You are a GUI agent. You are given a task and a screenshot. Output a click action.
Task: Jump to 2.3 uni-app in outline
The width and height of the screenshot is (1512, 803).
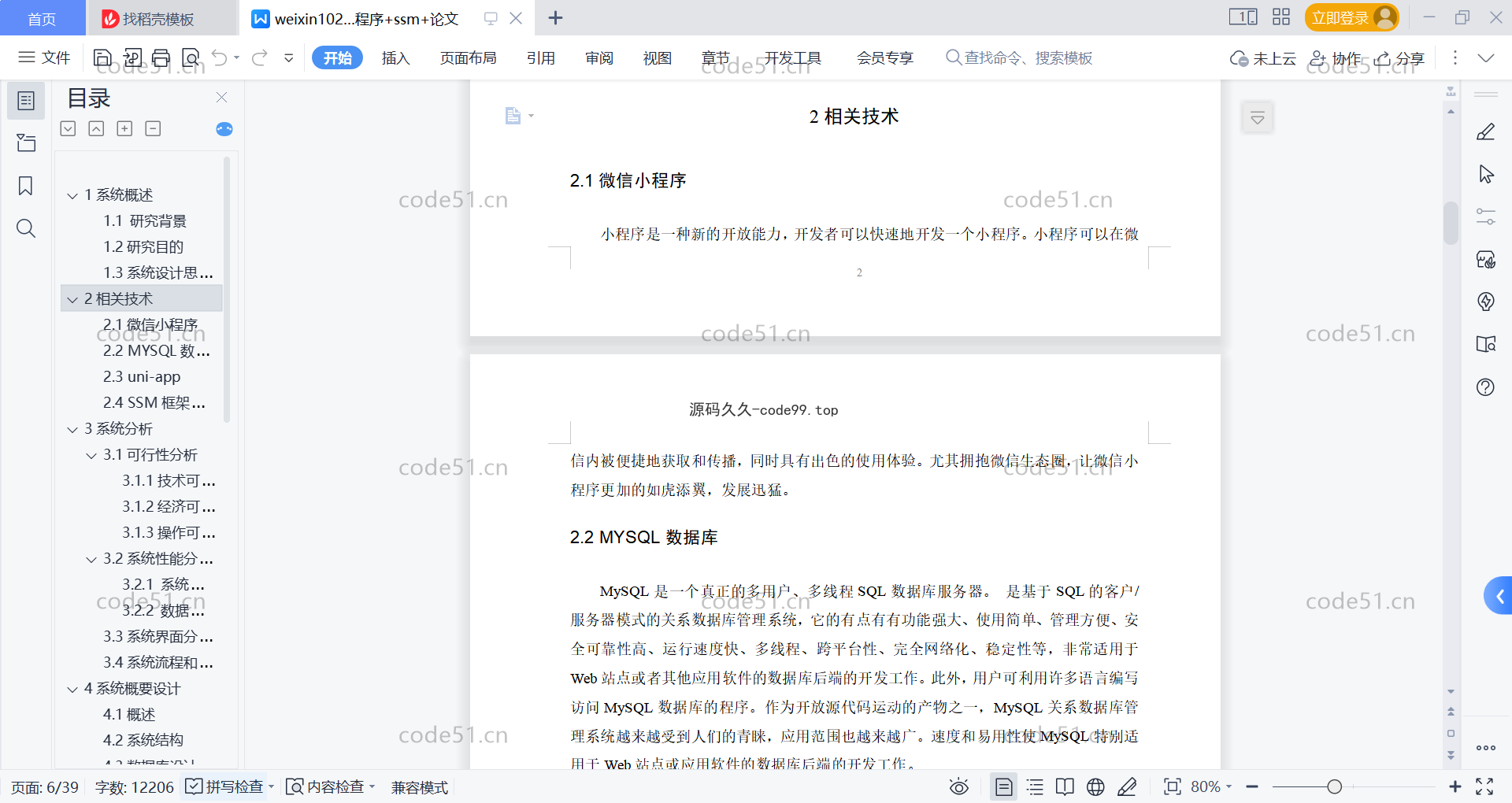(x=142, y=377)
